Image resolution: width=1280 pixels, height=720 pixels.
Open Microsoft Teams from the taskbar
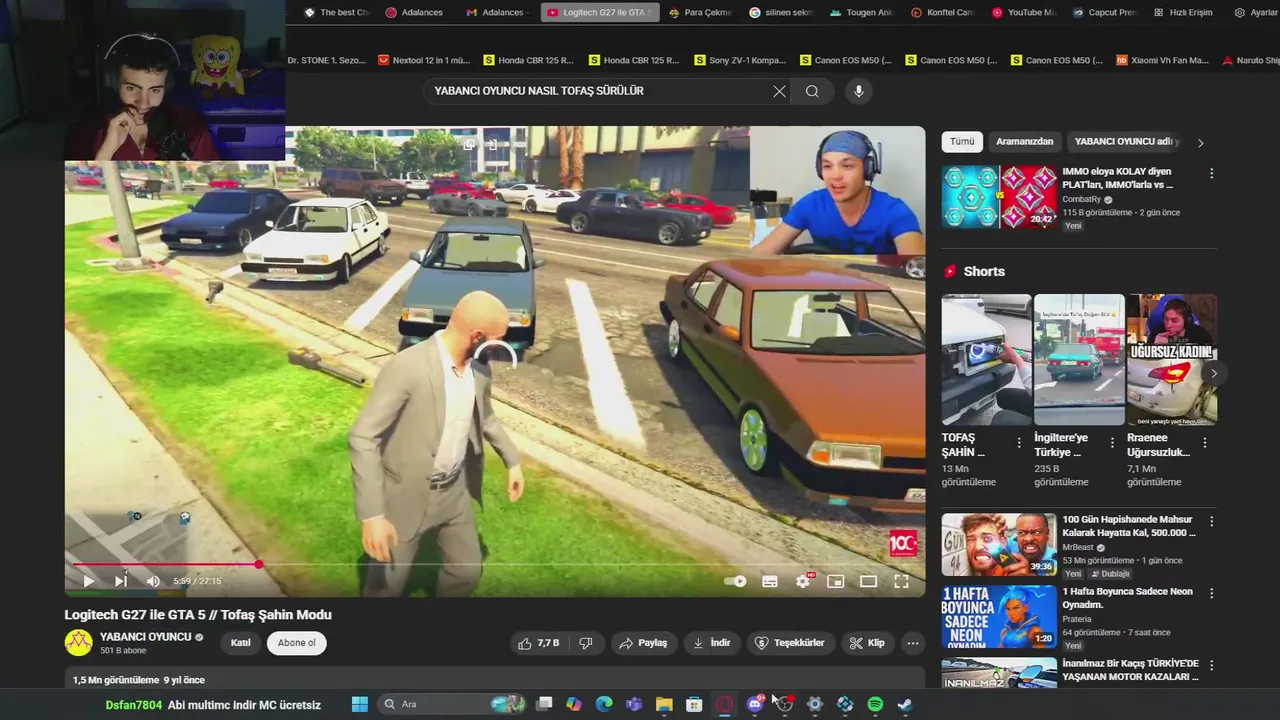[634, 704]
